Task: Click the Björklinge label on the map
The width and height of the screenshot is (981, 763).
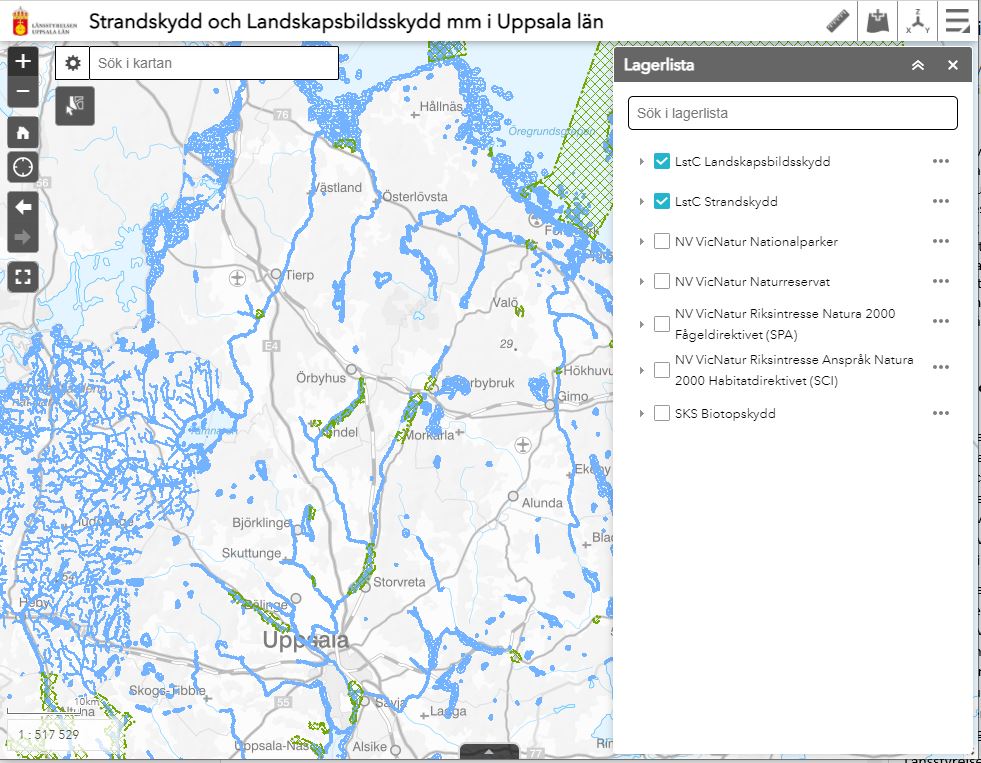Action: pos(262,523)
